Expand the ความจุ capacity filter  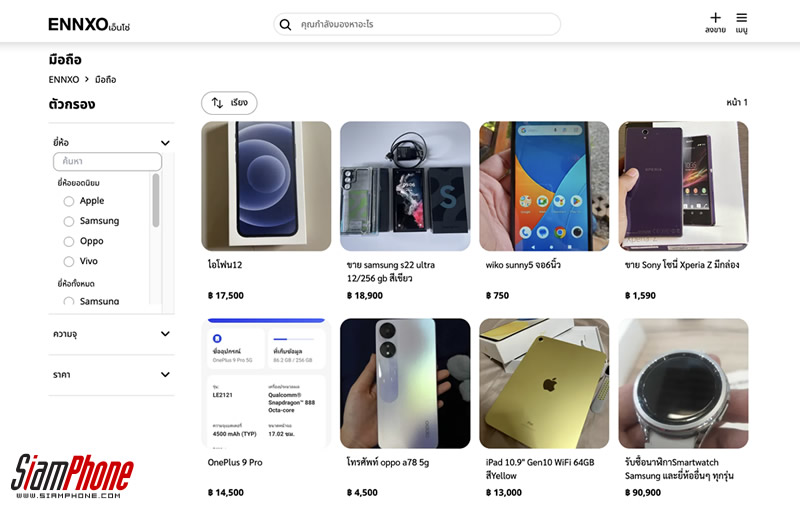(165, 334)
